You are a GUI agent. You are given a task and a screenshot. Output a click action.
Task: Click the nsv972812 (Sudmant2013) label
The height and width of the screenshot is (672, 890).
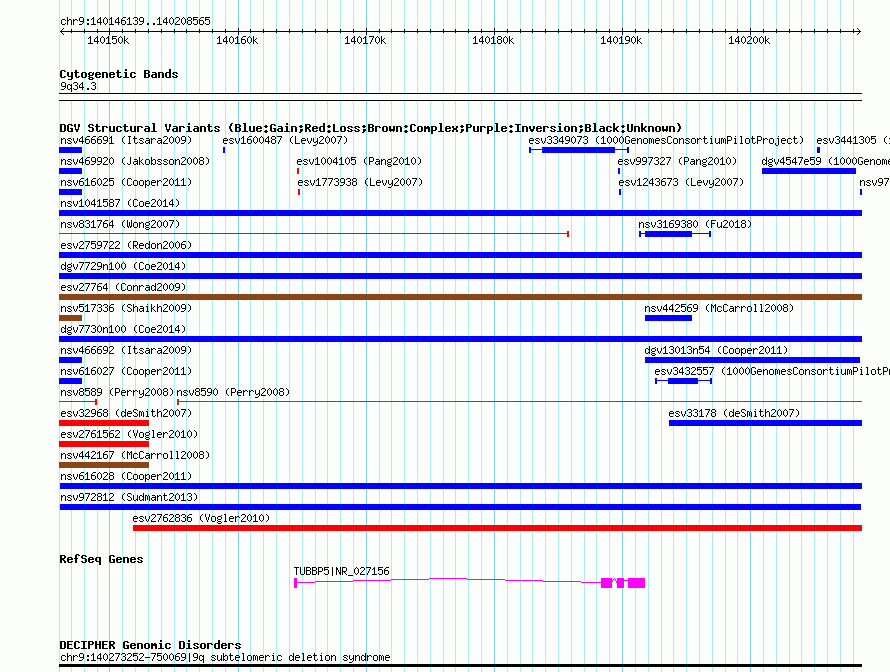coord(129,497)
